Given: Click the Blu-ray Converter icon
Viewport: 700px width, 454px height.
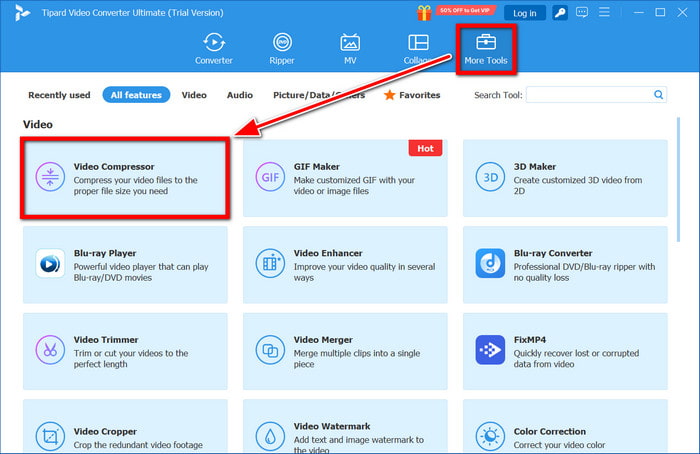Looking at the screenshot, I should coord(490,263).
